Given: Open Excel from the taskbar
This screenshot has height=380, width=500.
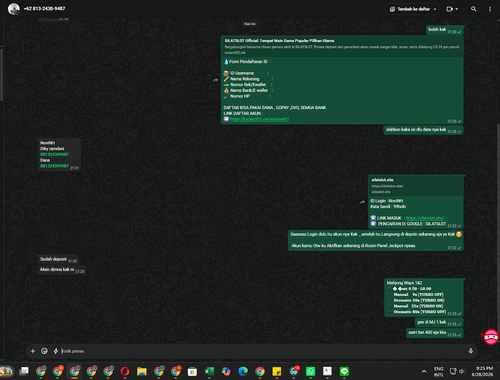Looking at the screenshot, I should point(209,371).
